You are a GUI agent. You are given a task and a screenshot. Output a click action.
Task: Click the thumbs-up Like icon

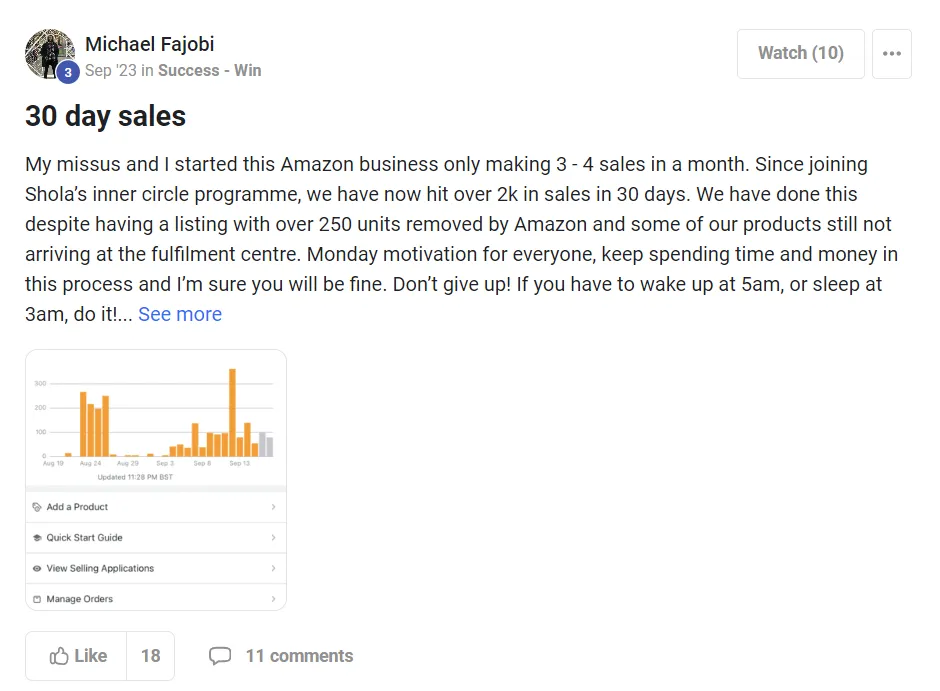59,656
